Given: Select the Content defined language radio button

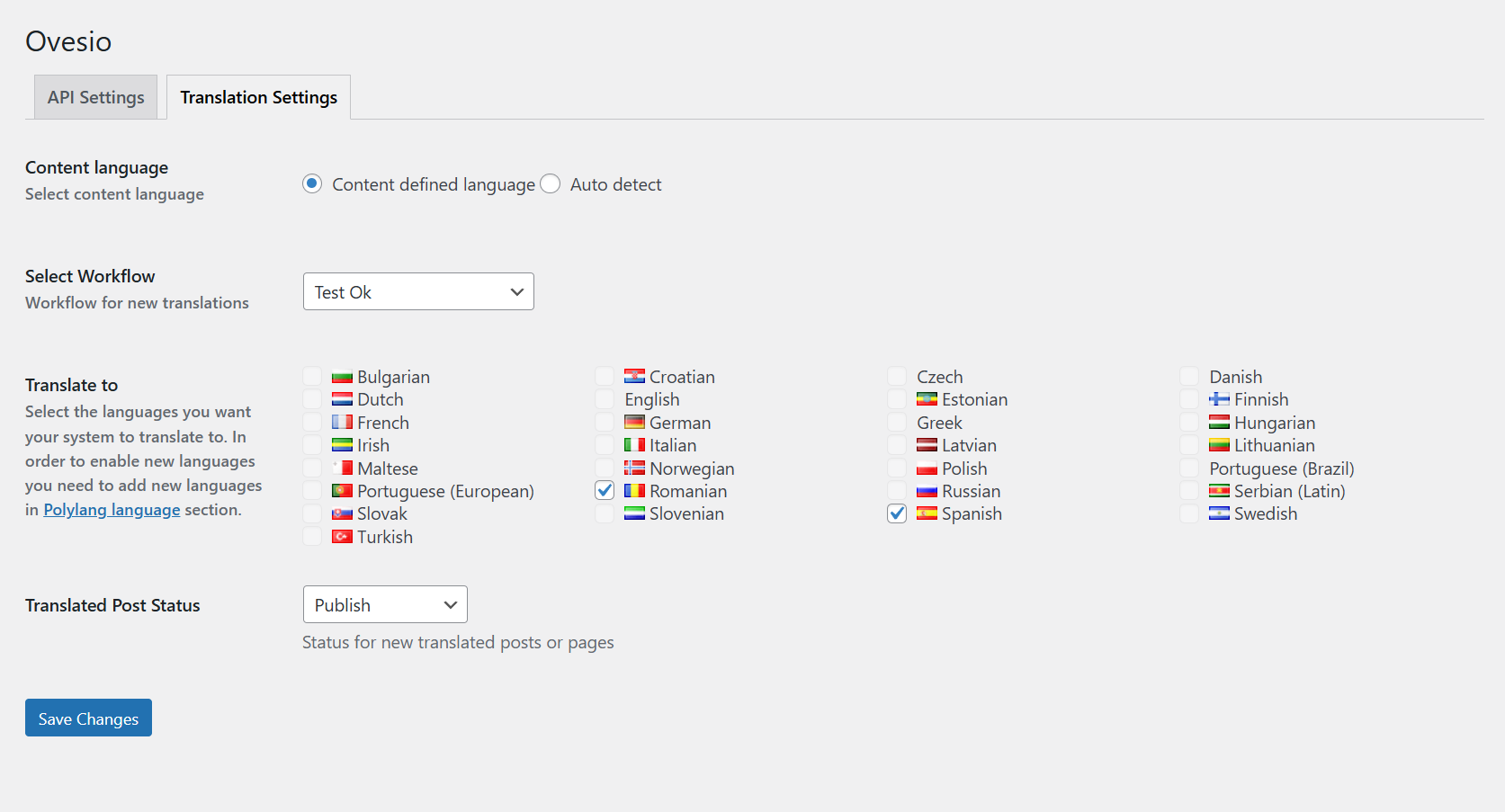Looking at the screenshot, I should click(x=311, y=183).
